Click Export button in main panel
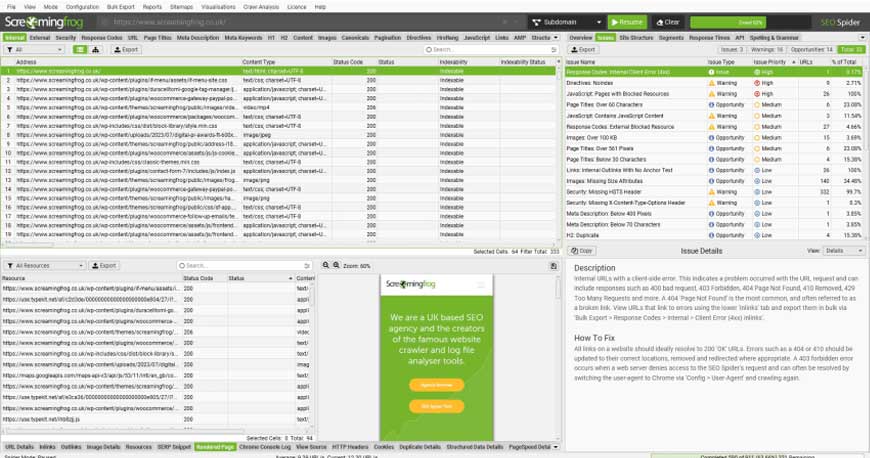870x458 pixels. click(126, 49)
